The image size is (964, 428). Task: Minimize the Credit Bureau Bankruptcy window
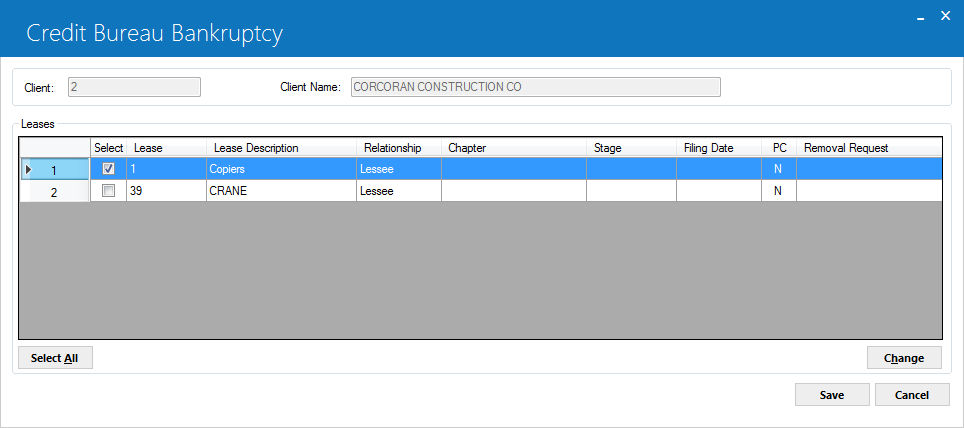pyautogui.click(x=920, y=17)
